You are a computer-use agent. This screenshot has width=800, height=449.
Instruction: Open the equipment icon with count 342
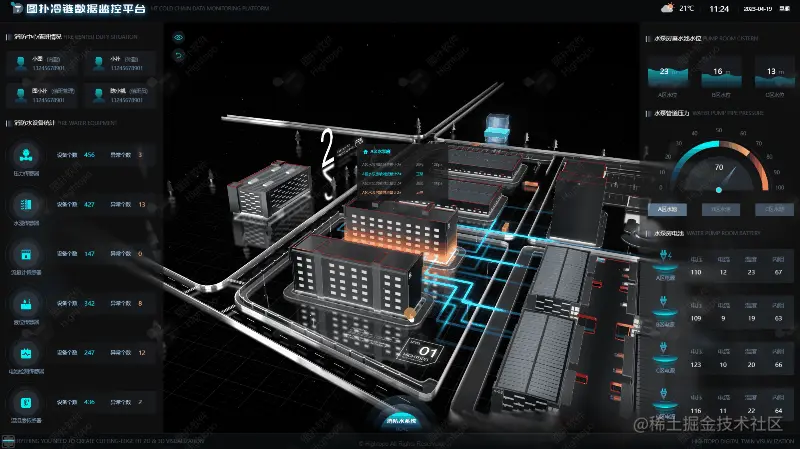click(x=26, y=304)
